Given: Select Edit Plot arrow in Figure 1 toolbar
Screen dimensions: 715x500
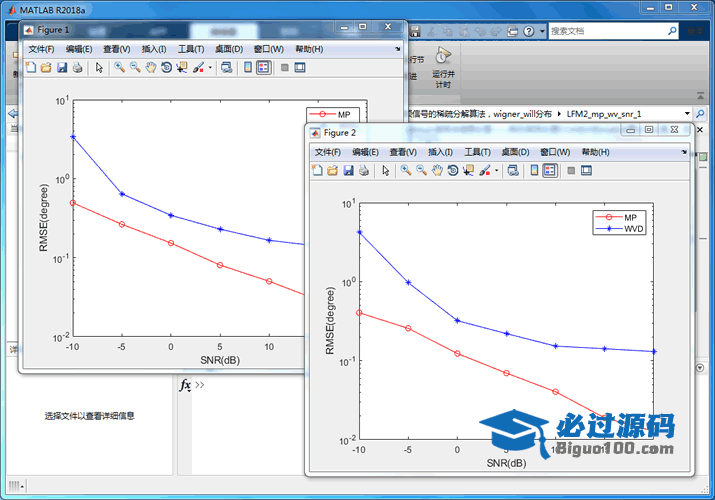Looking at the screenshot, I should (99, 67).
